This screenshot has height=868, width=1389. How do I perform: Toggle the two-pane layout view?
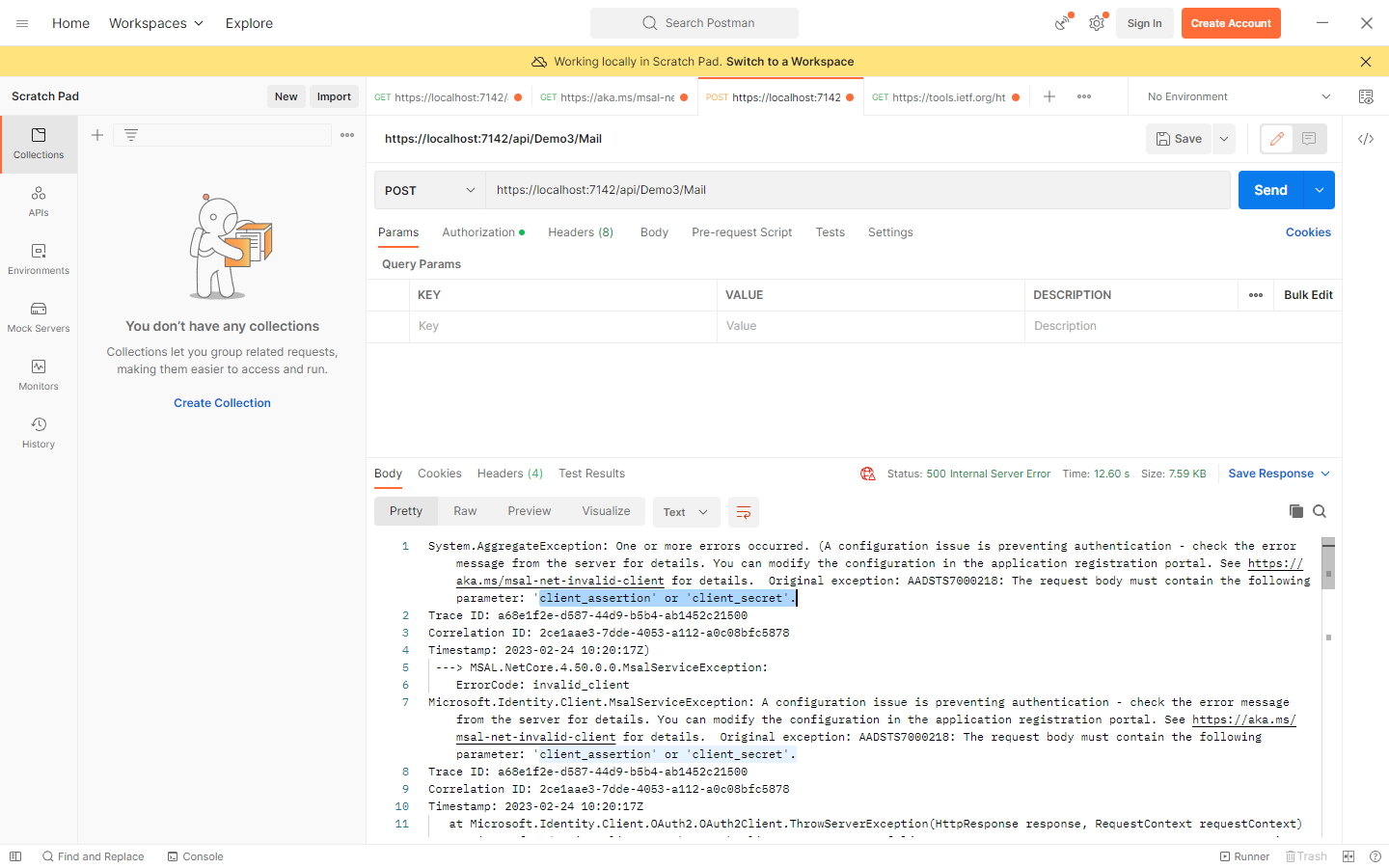click(x=1348, y=856)
